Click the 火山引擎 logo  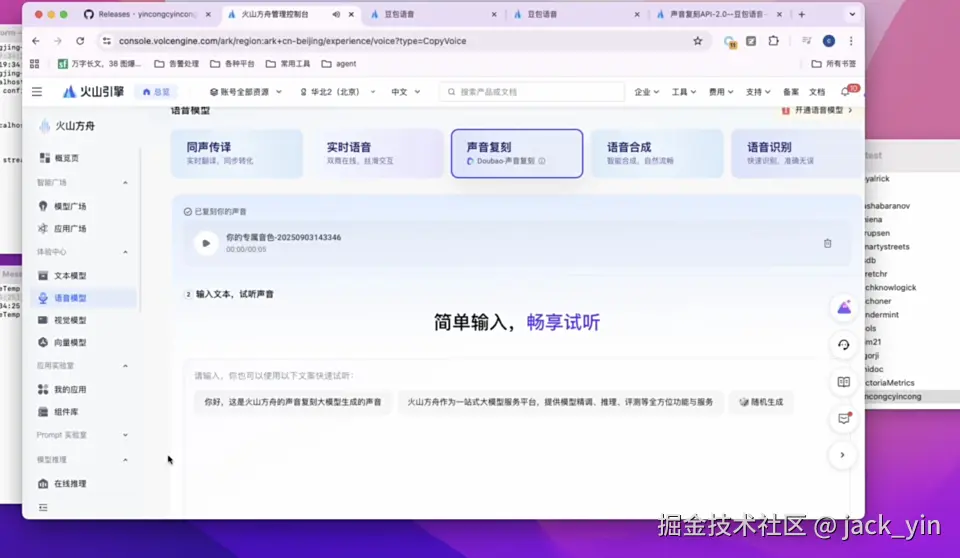94,92
